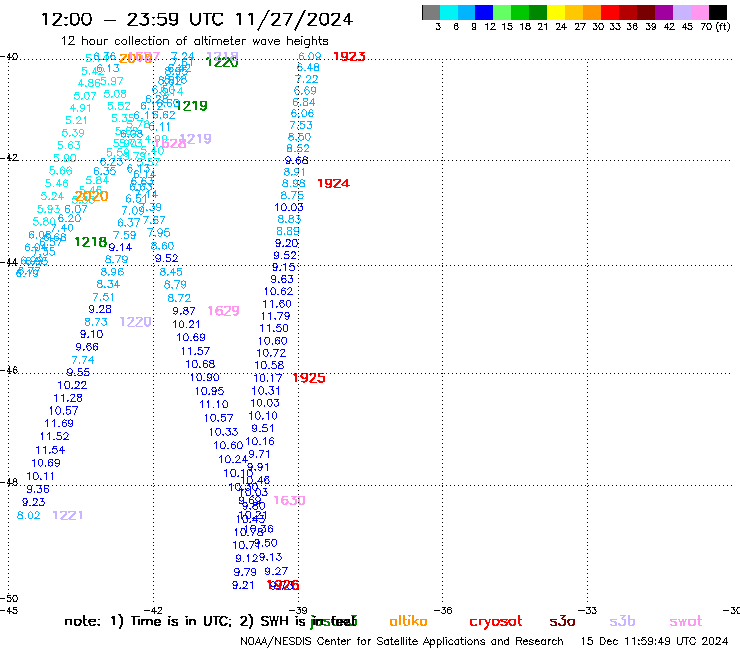Click the title "12:00 – 23:59 UTC 11/27/2024"
Screen dimensions: 740x650
(x=197, y=19)
